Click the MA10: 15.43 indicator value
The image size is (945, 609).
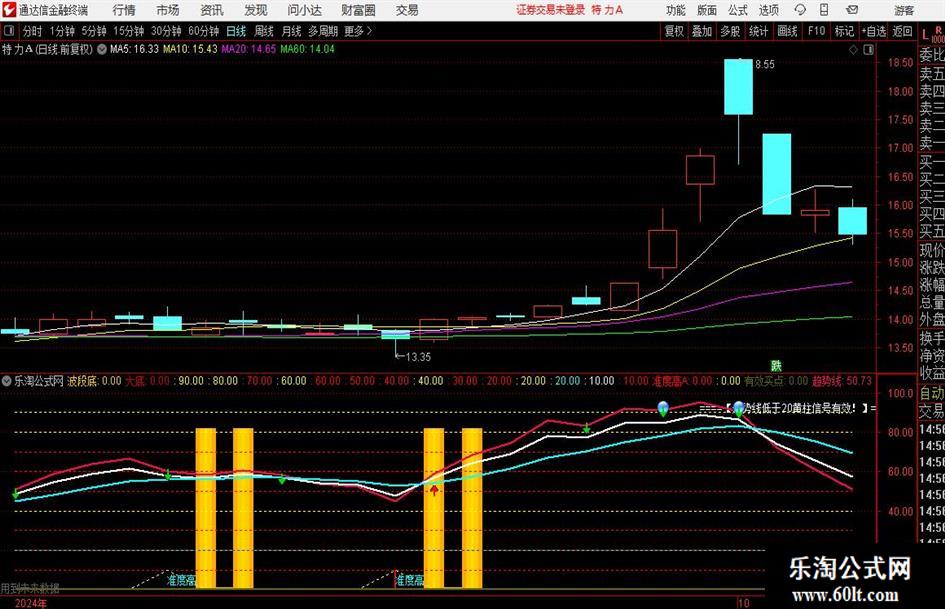pyautogui.click(x=190, y=49)
